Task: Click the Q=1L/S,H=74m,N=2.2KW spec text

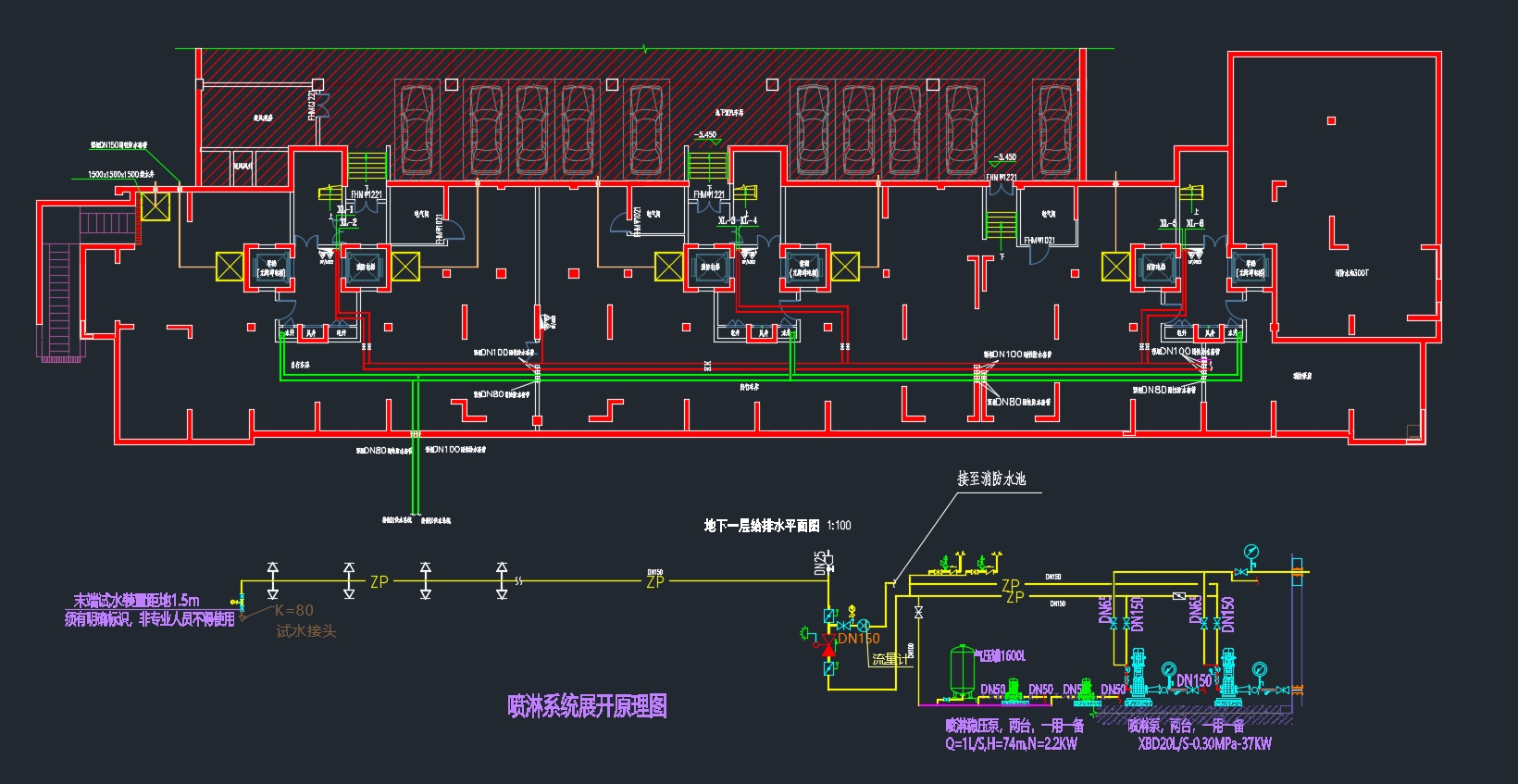Action: pos(1011,743)
